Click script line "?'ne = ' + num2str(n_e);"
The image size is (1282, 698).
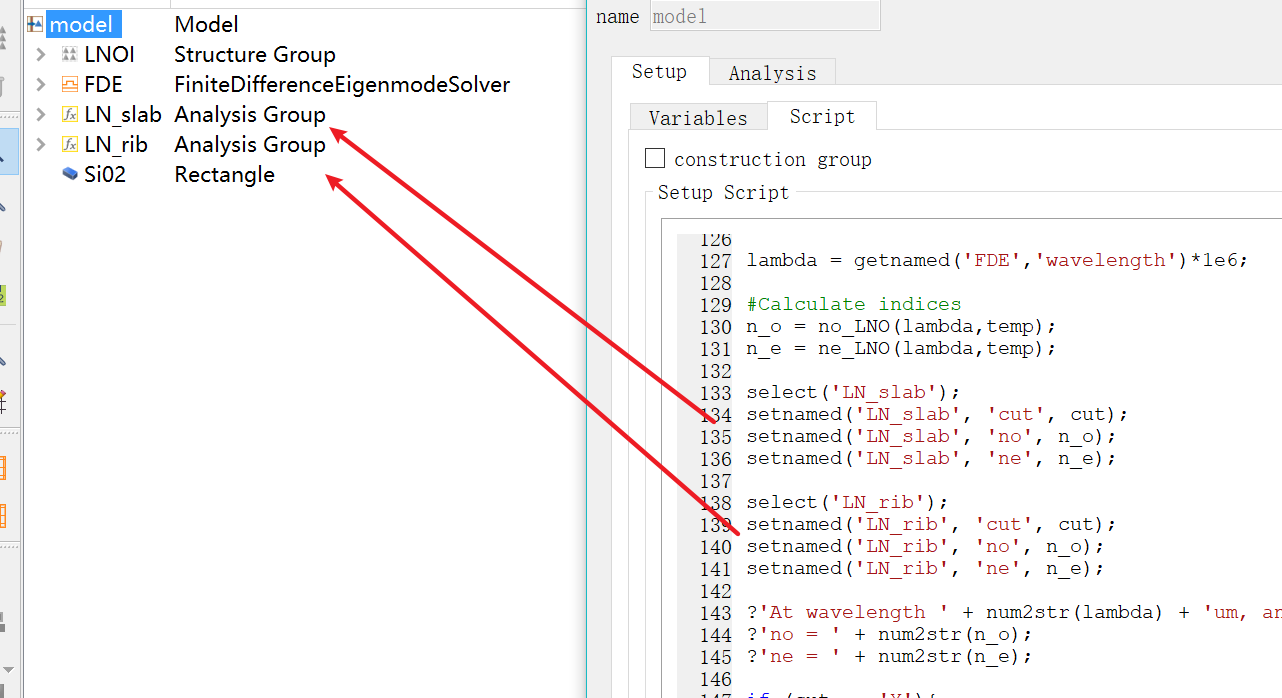point(889,656)
